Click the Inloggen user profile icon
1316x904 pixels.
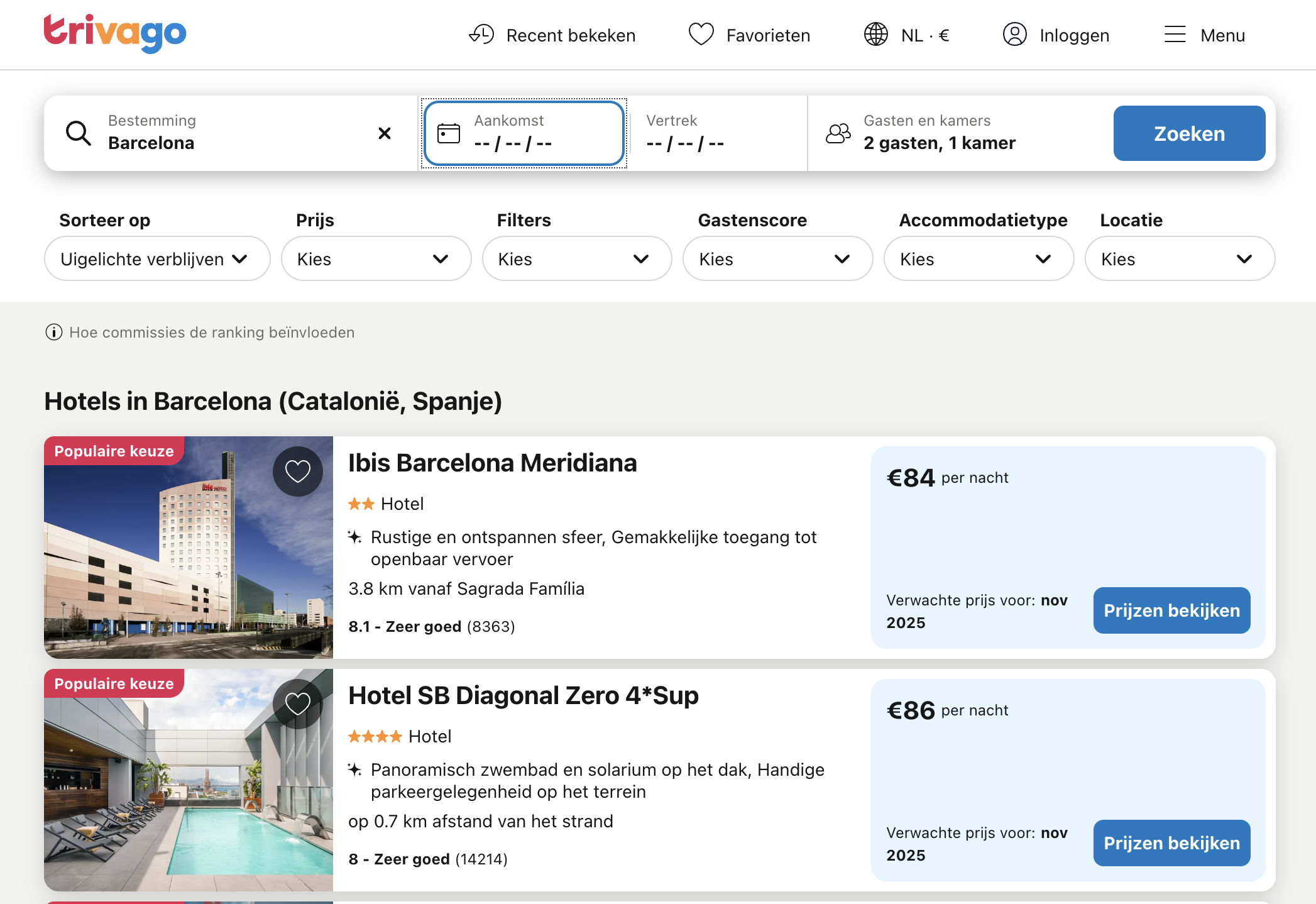point(1015,35)
